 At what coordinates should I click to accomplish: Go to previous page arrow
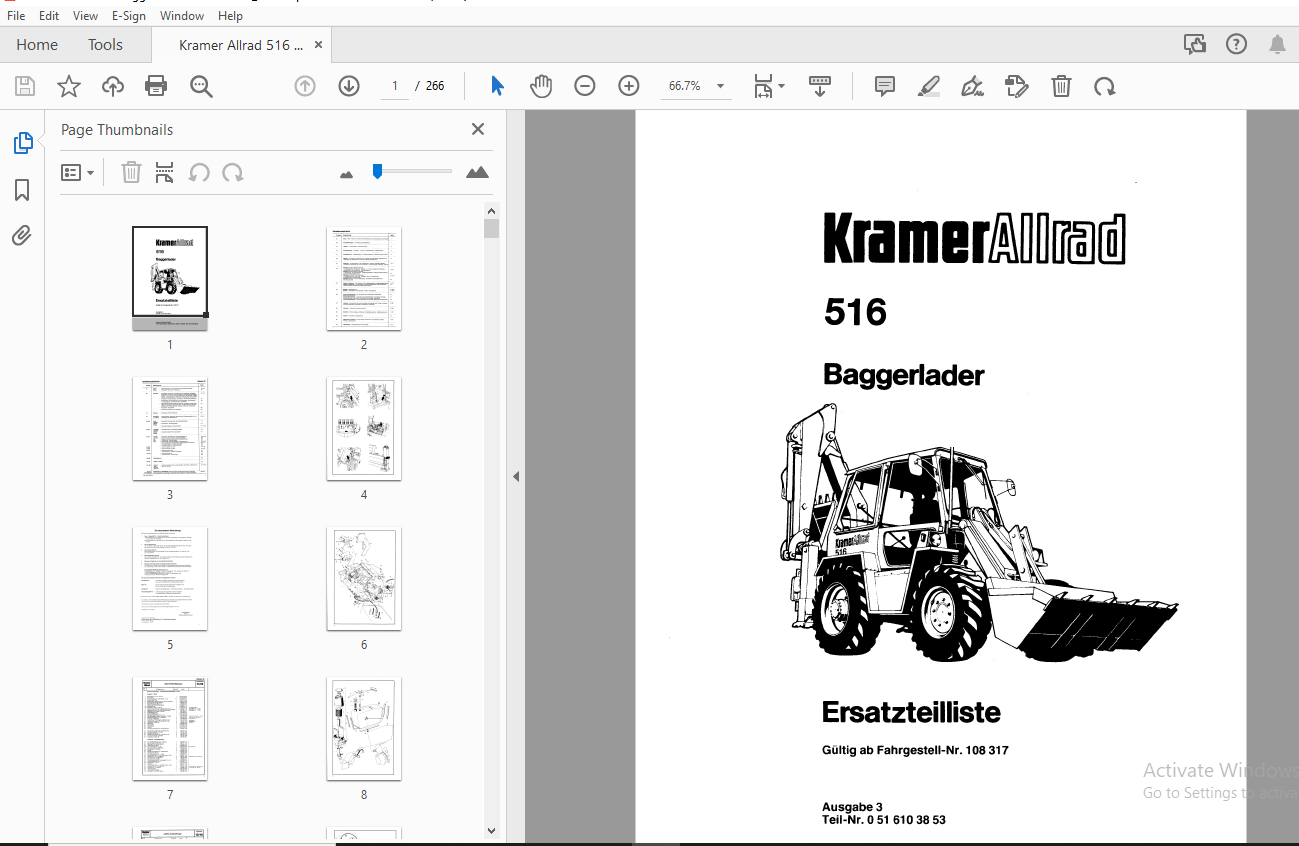305,86
